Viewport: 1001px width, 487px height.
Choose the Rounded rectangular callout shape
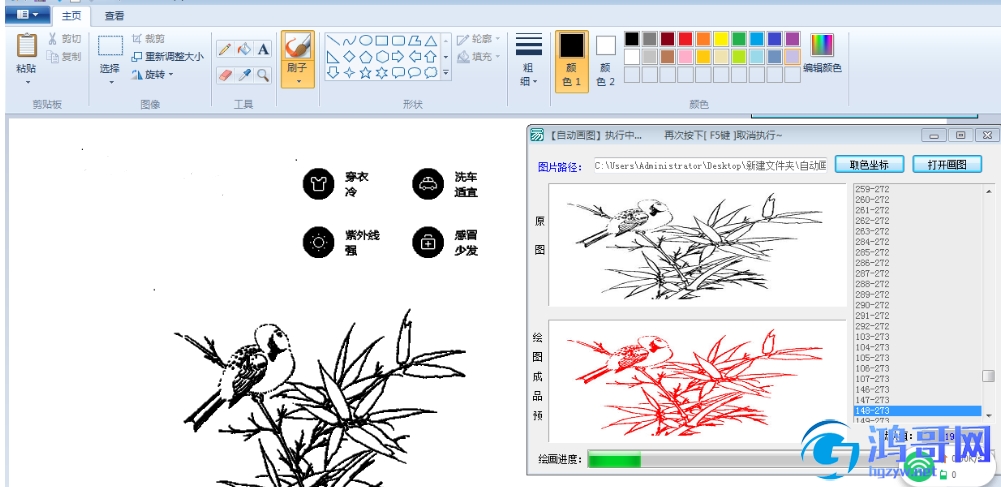[398, 73]
